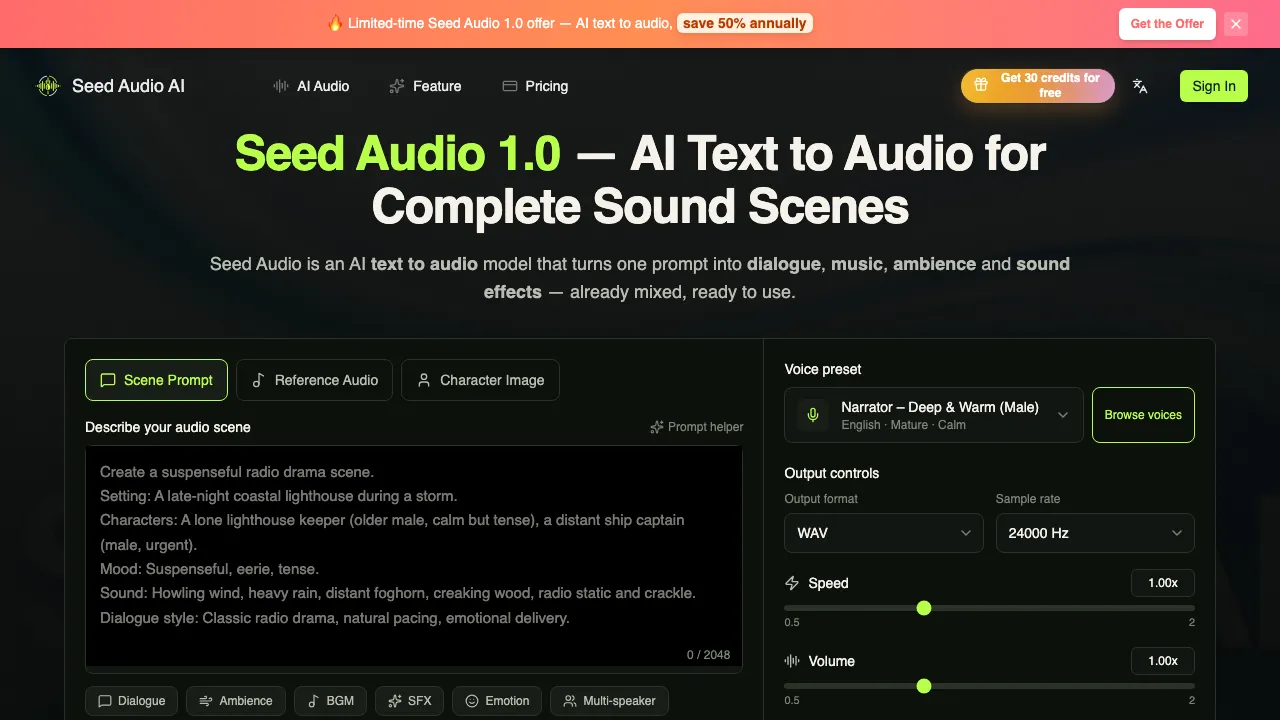
Task: Open the AI Audio menu
Action: pos(311,86)
